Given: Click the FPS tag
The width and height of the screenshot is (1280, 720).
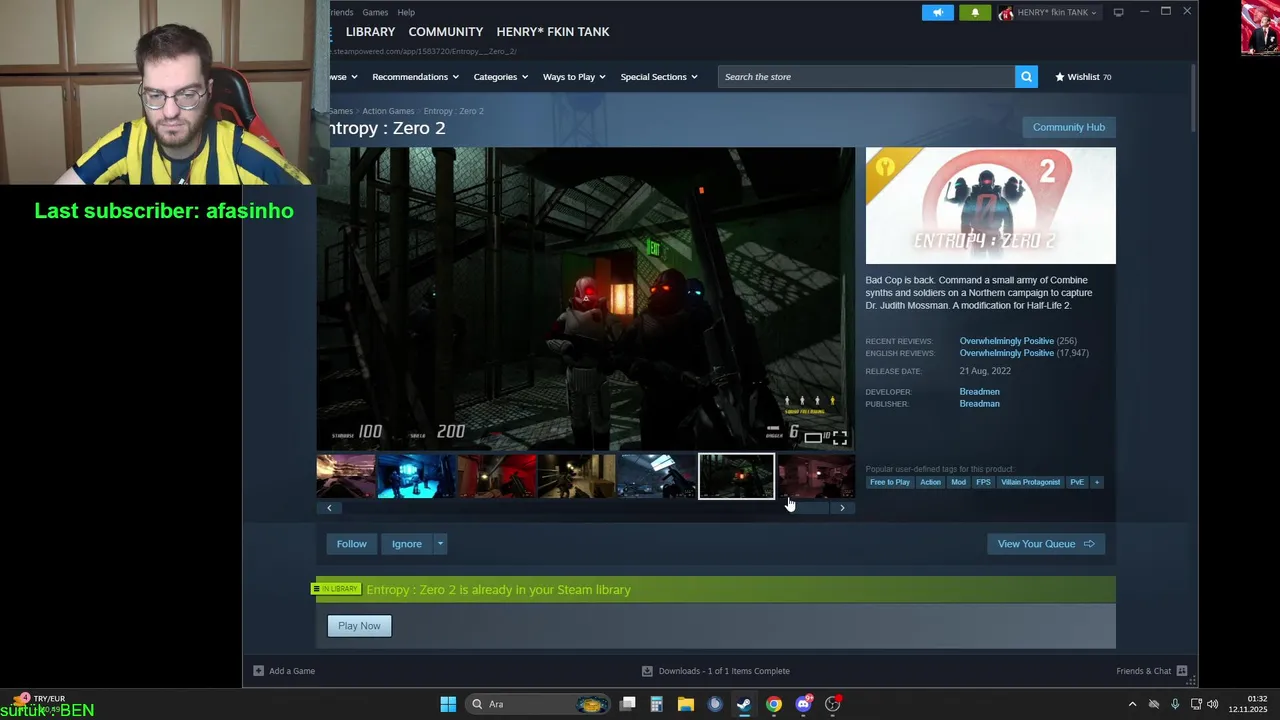Looking at the screenshot, I should pos(983,482).
